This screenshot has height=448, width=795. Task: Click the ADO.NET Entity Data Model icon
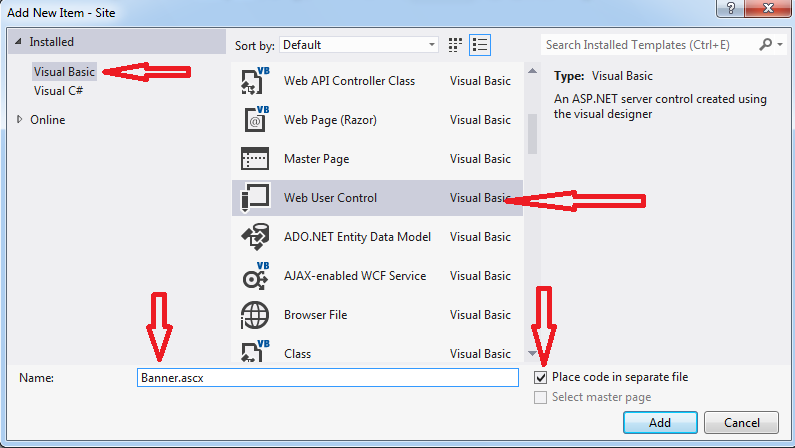[254, 237]
